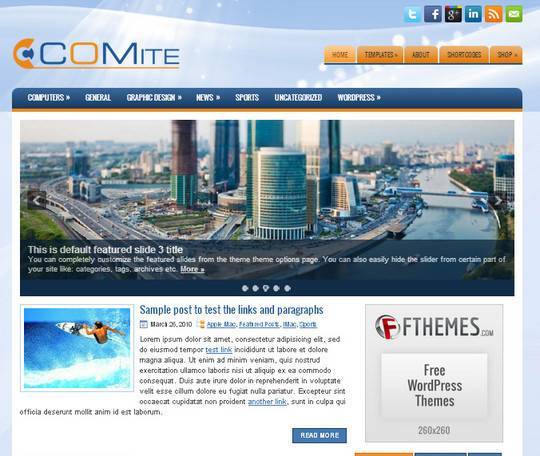Go to previous slide with left arrow
This screenshot has width=540, height=456.
point(37,200)
